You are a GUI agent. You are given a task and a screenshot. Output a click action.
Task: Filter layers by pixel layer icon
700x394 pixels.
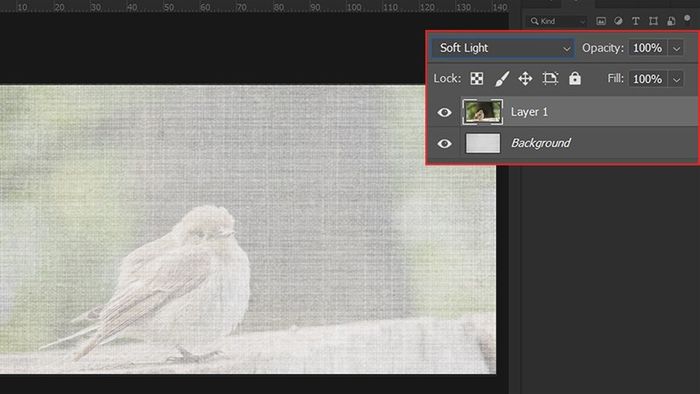click(601, 21)
